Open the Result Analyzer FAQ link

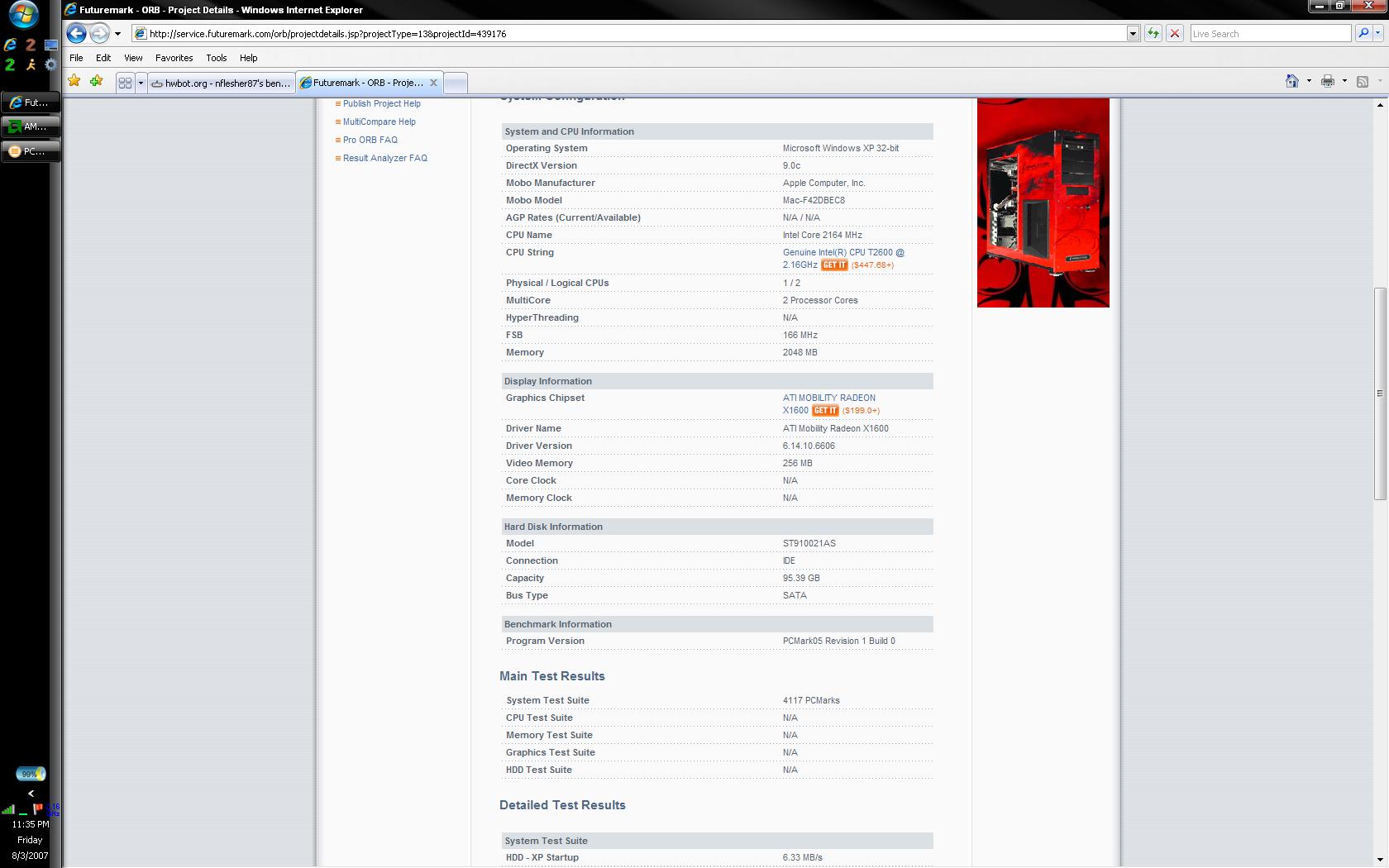tap(385, 158)
